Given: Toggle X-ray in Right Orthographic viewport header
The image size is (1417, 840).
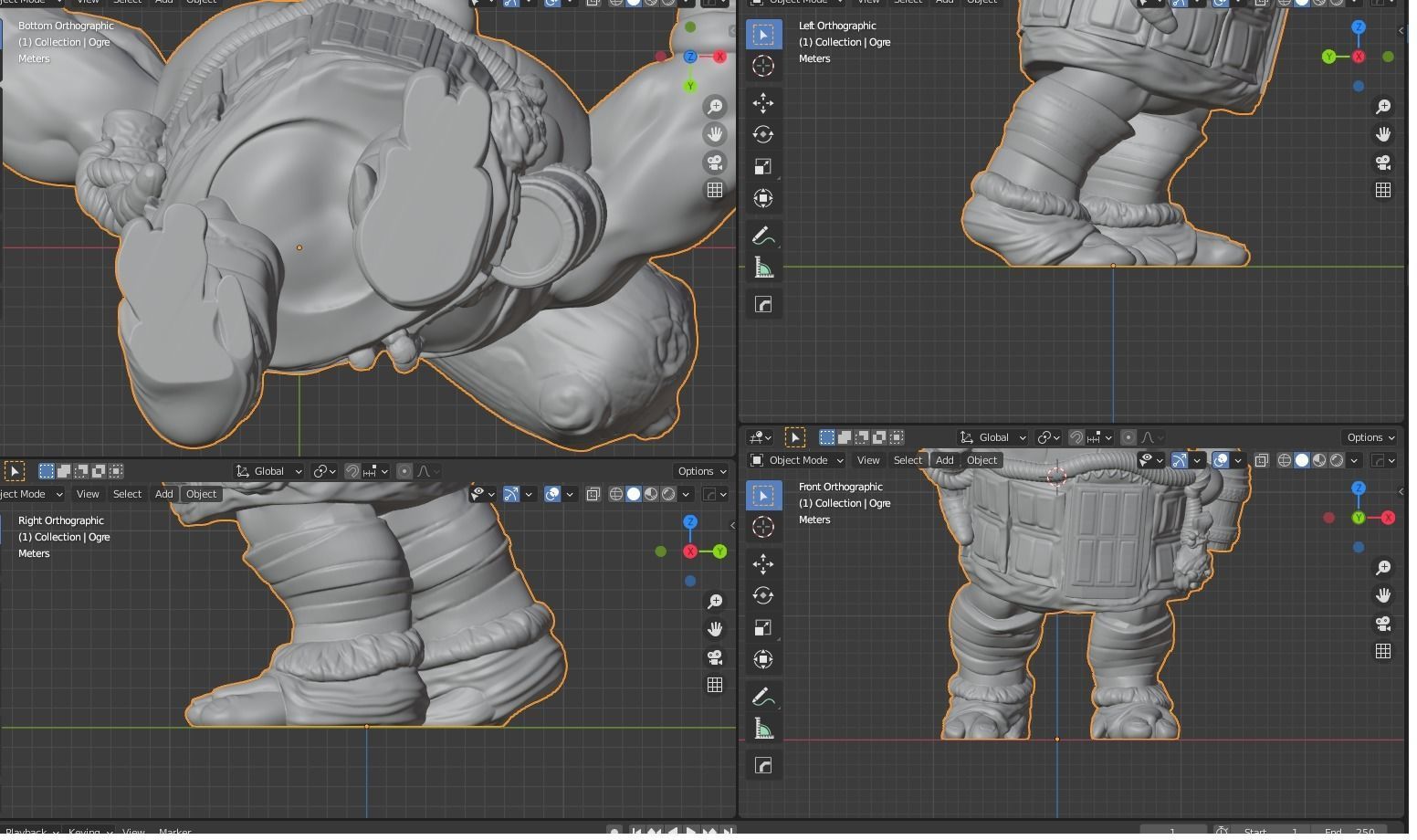Looking at the screenshot, I should (593, 495).
